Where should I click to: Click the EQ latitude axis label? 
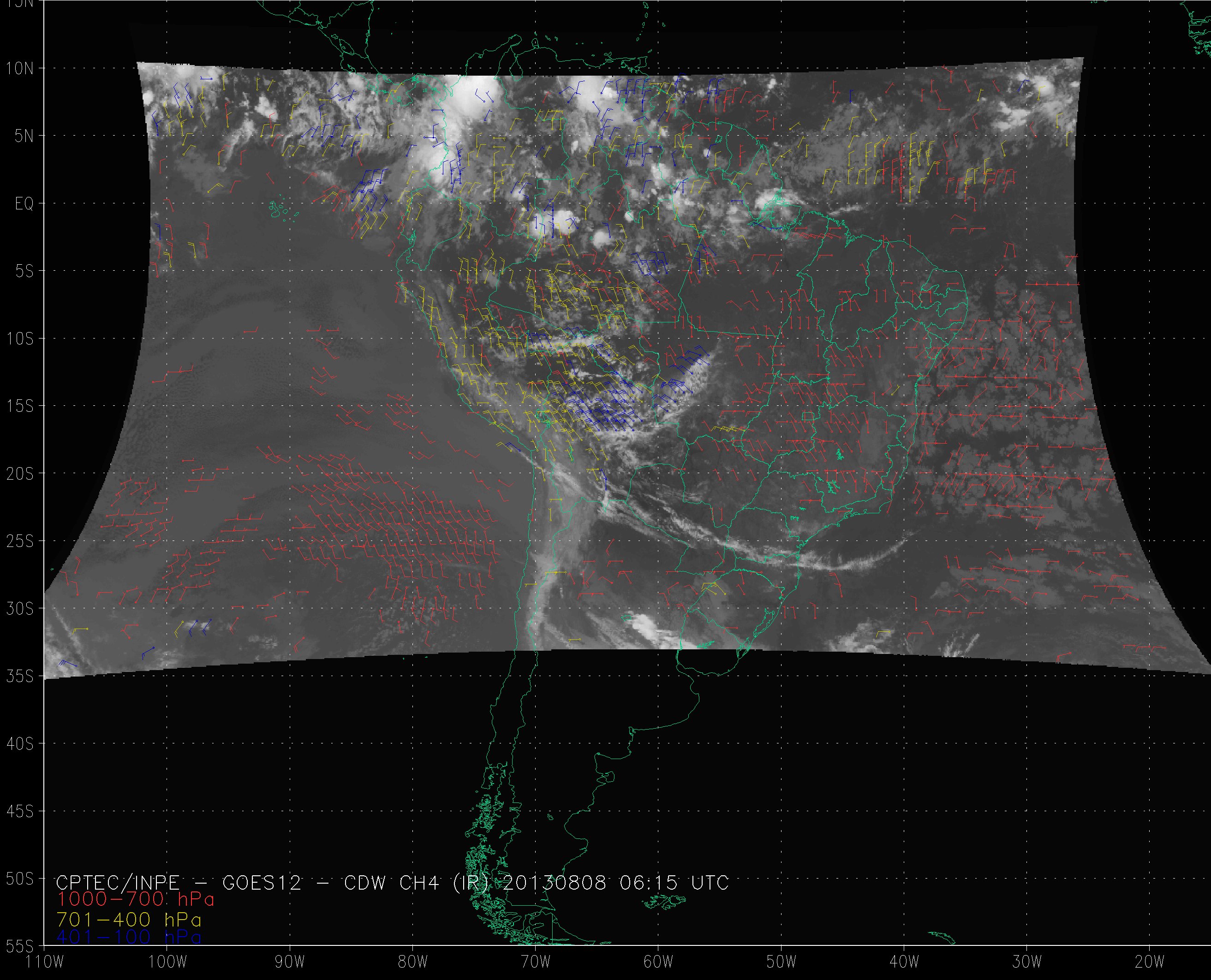24,204
